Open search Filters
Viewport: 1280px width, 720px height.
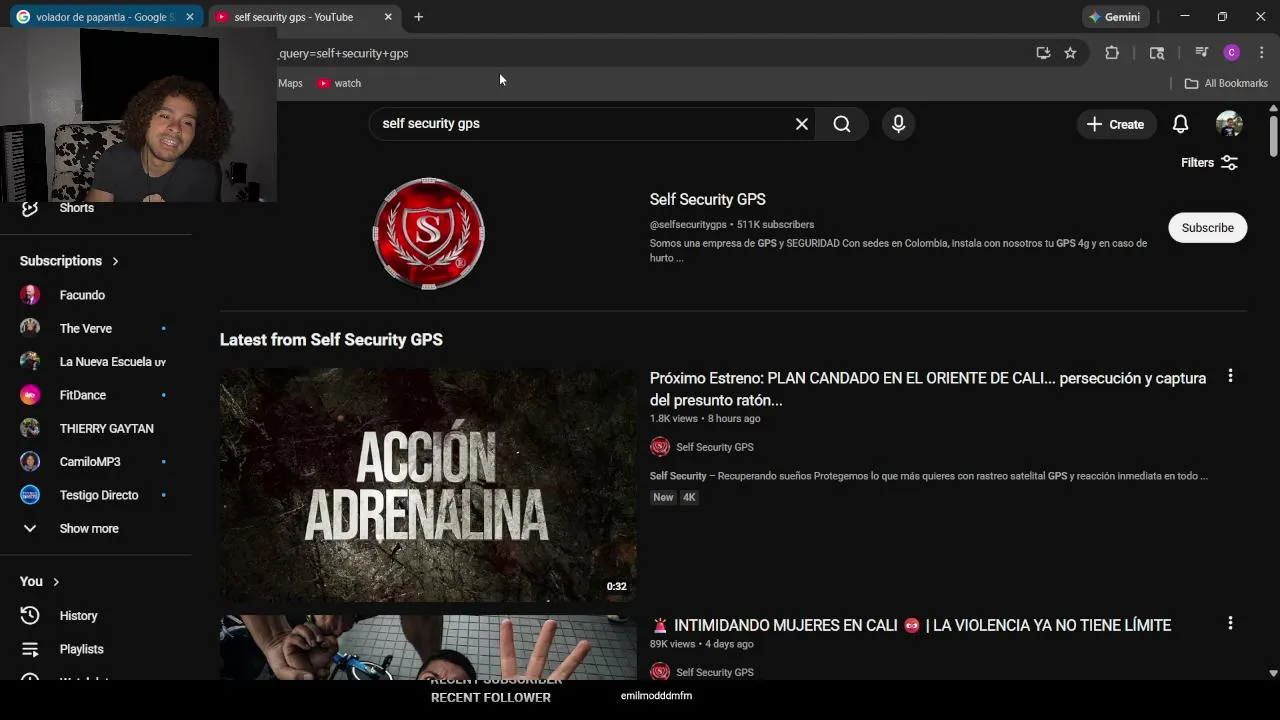click(1210, 163)
